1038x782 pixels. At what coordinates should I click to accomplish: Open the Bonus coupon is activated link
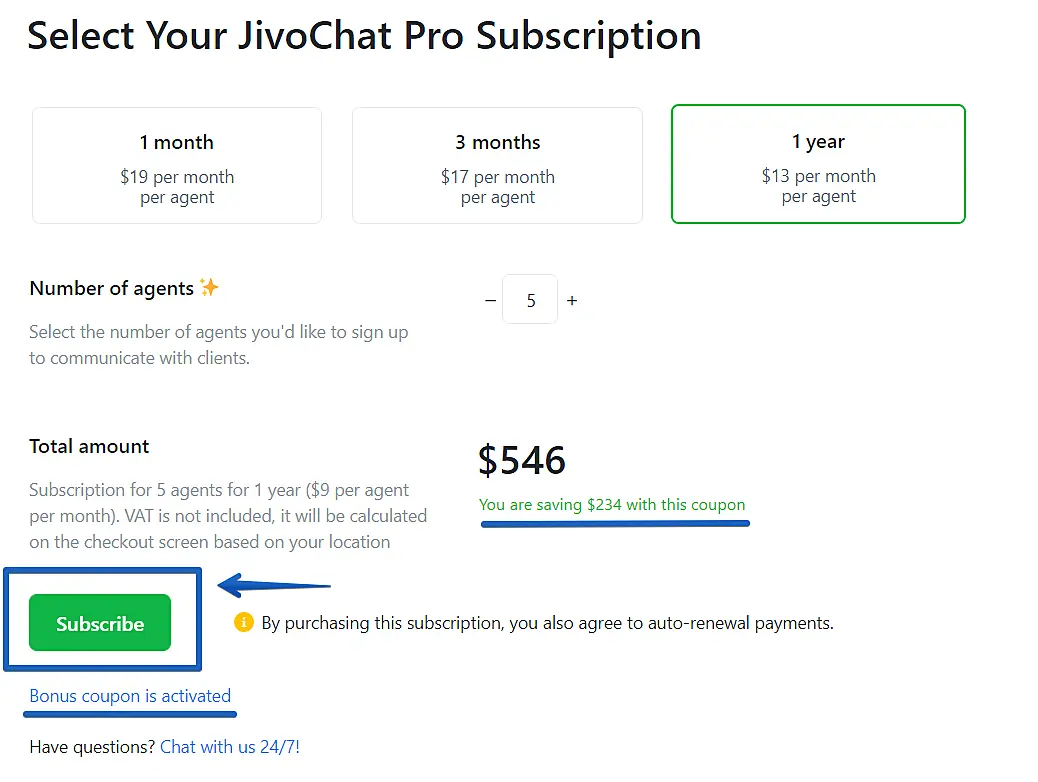pyautogui.click(x=130, y=696)
